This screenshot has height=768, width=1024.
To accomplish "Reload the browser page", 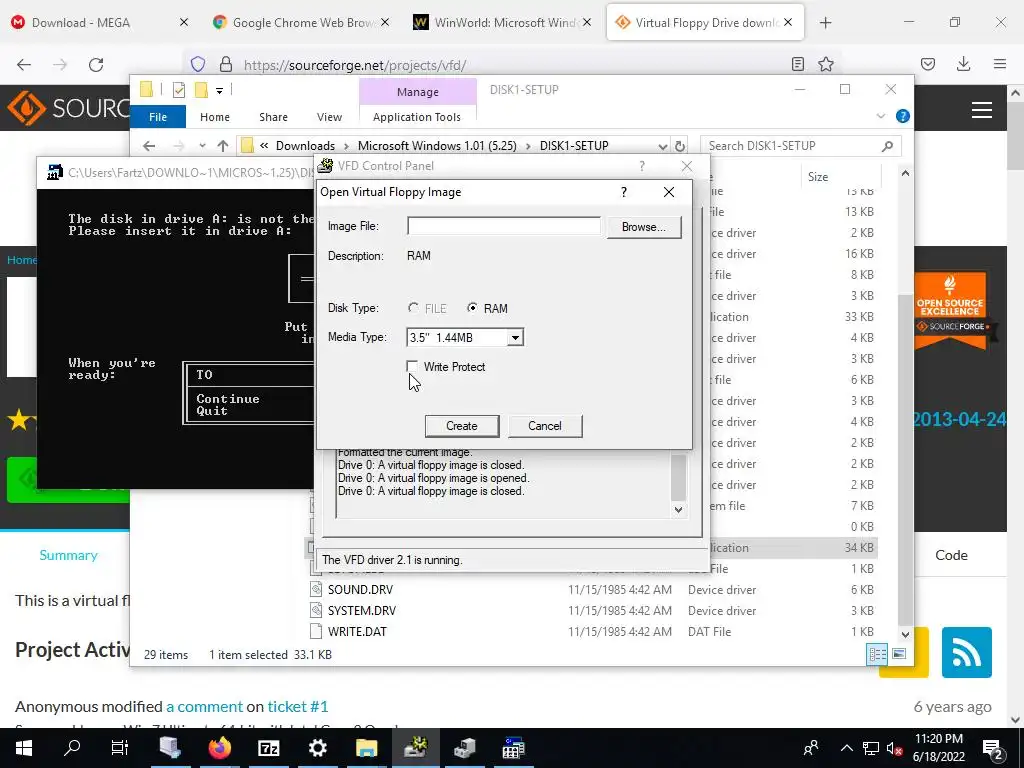I will 96,64.
